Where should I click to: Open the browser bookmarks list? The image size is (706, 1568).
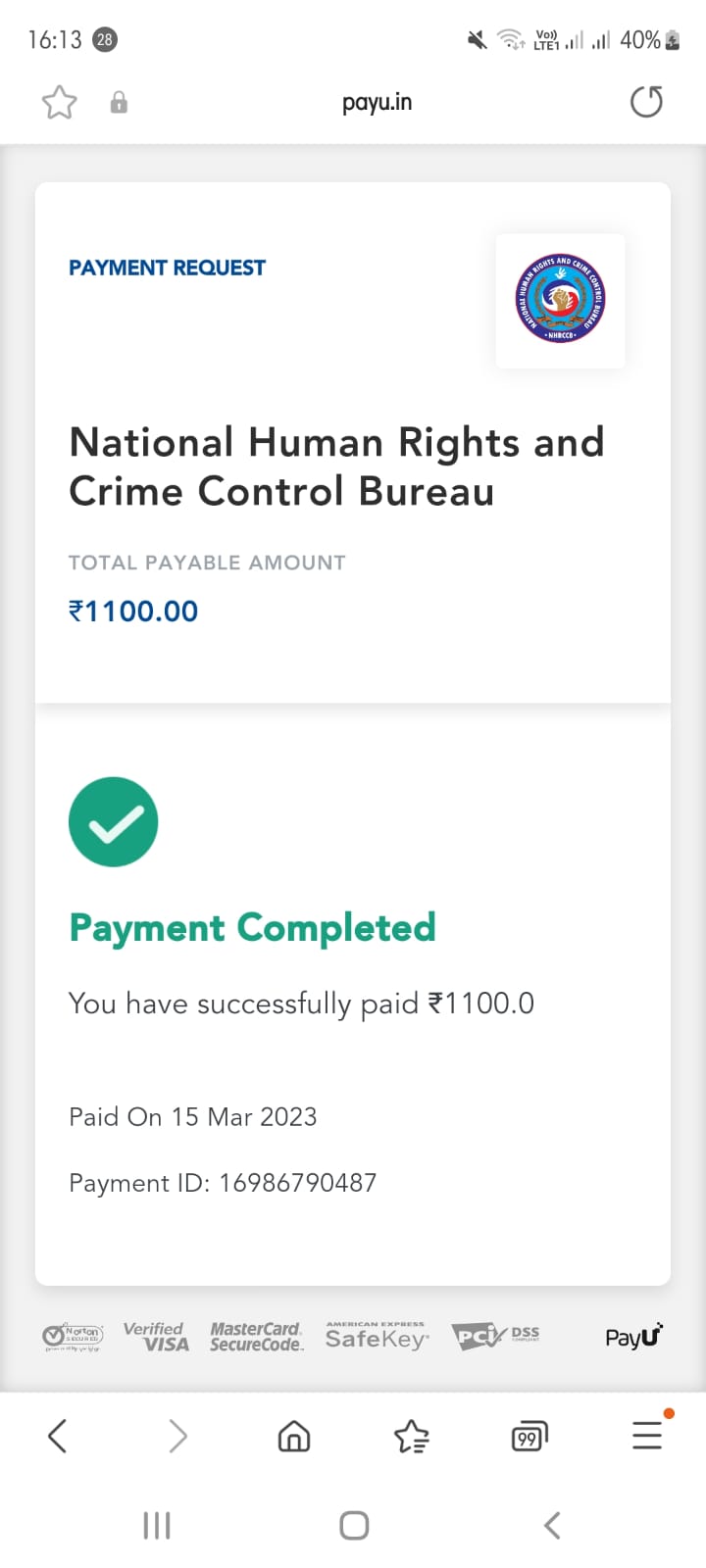[x=411, y=1437]
